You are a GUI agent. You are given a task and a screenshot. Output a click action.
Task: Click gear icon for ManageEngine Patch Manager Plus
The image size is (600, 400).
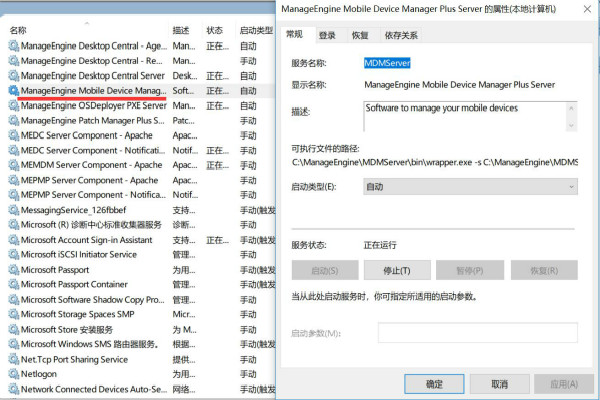[14, 121]
